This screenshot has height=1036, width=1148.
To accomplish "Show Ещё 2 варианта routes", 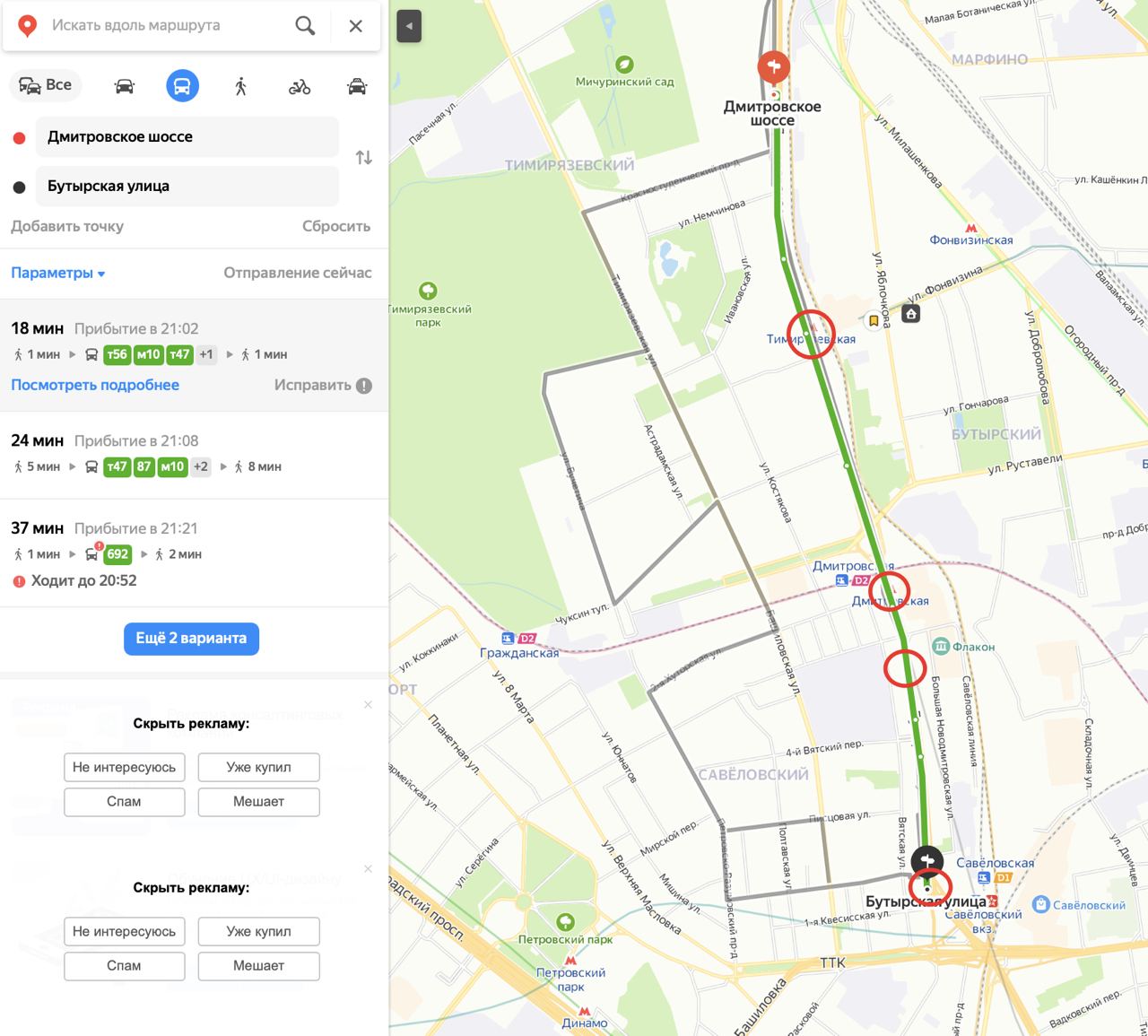I will [191, 639].
